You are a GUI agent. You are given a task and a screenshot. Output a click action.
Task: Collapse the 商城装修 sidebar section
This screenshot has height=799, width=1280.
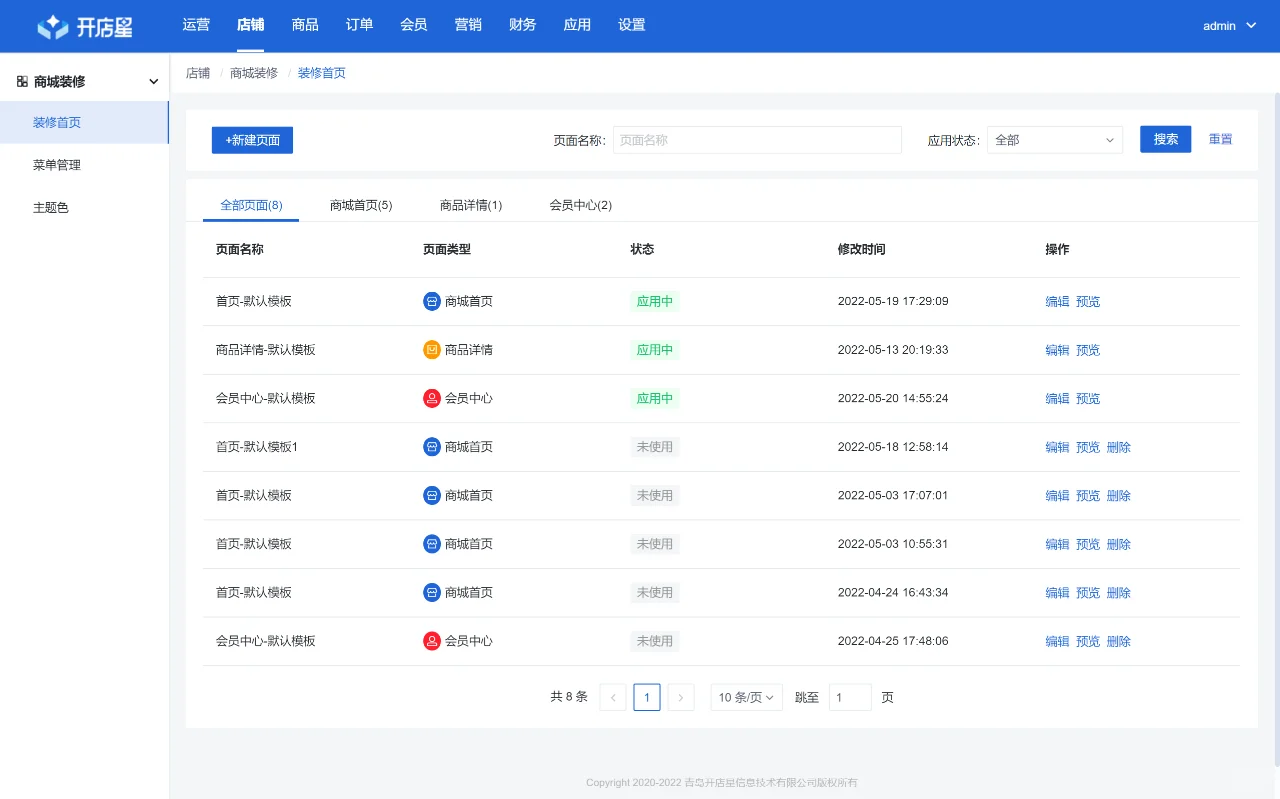point(153,80)
